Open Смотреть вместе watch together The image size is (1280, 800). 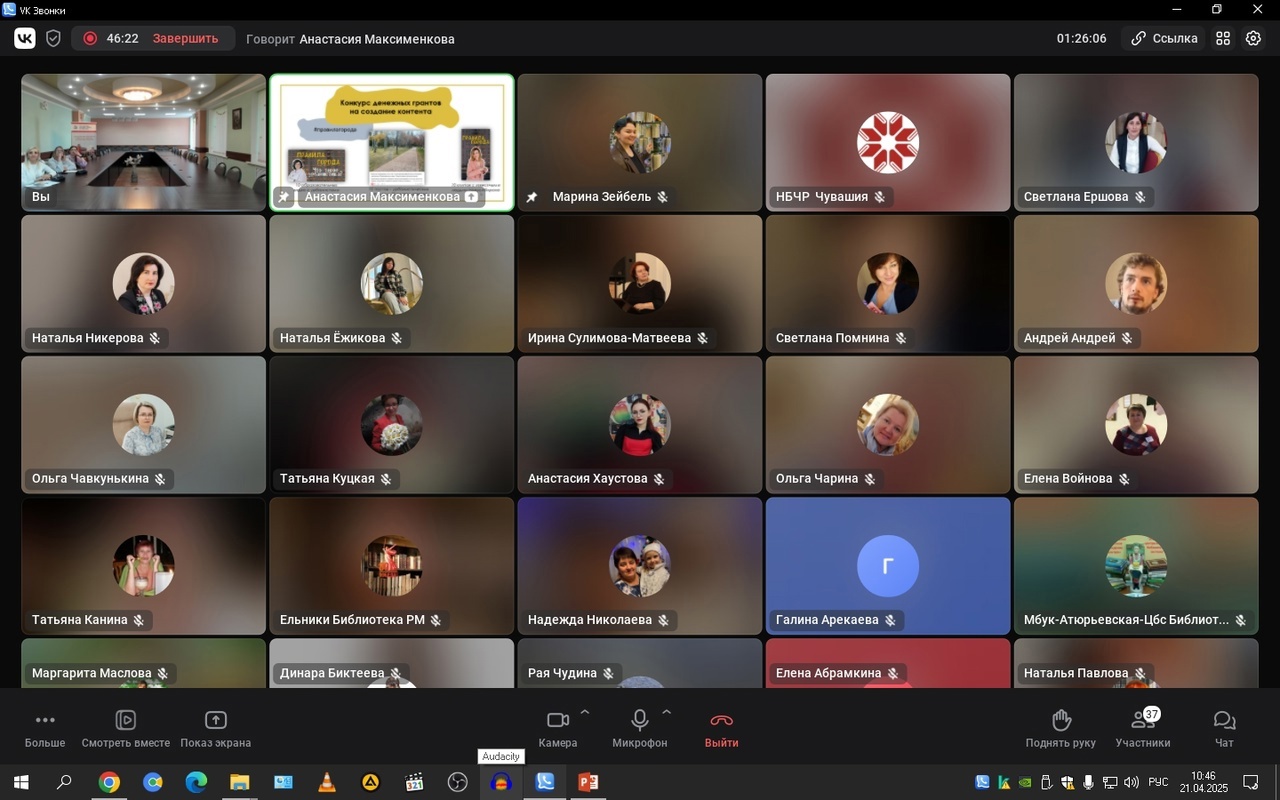125,728
